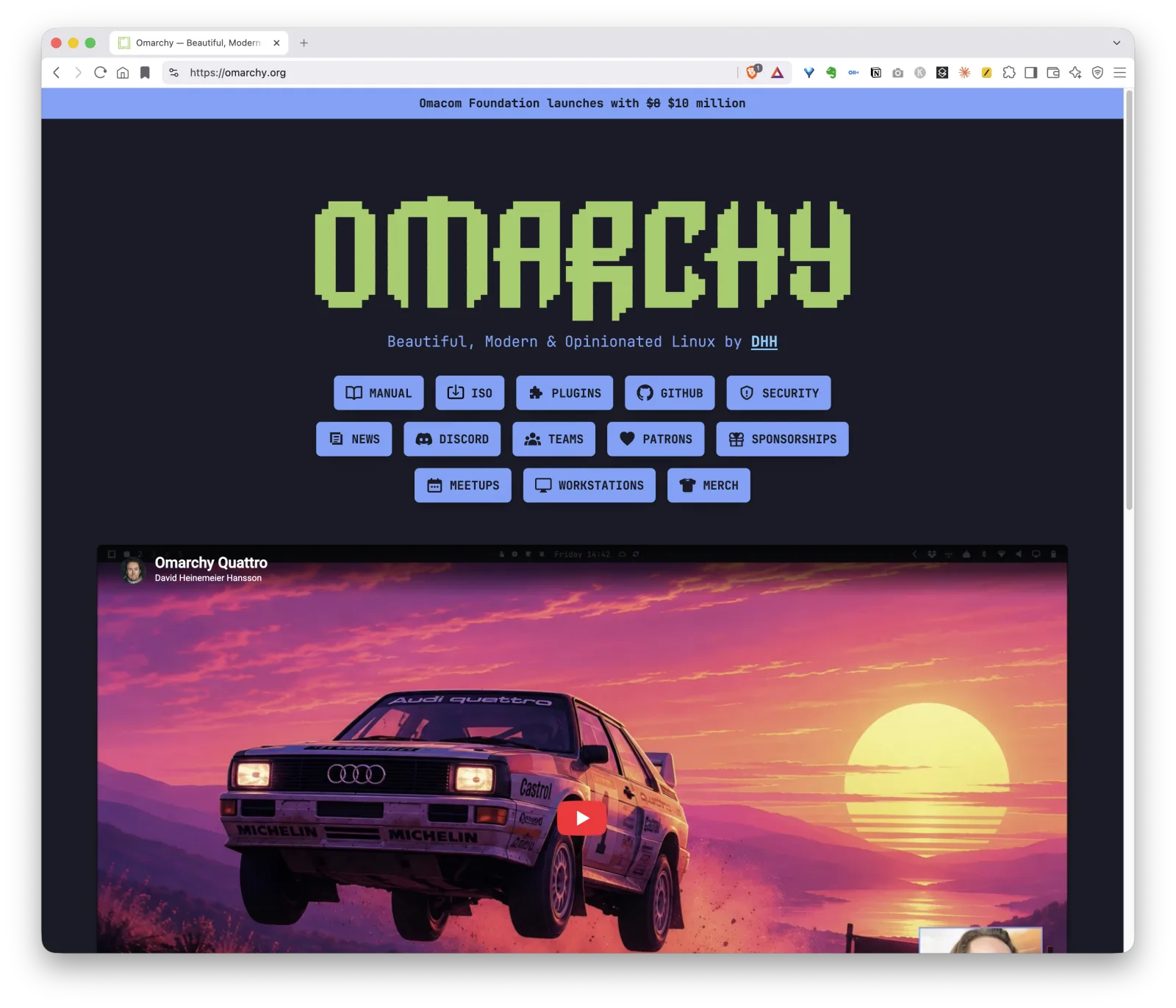Open the Extensions puzzle-piece menu

coord(1008,72)
